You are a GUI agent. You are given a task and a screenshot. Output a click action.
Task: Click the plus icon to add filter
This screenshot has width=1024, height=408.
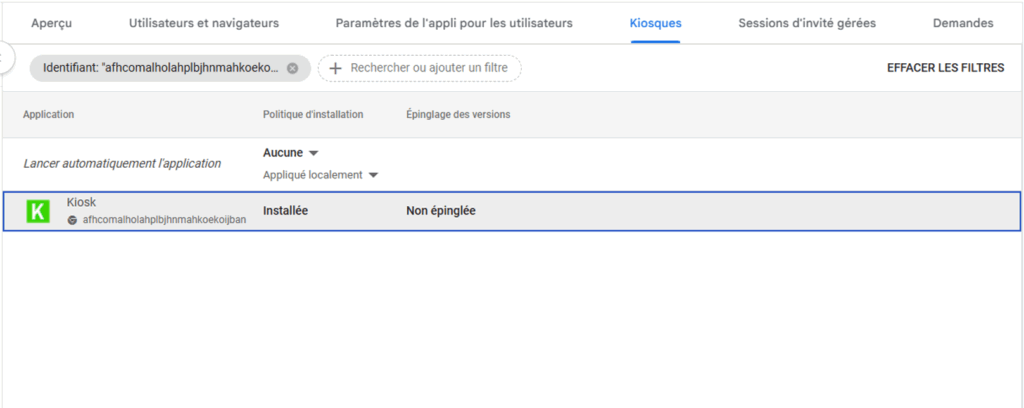pyautogui.click(x=335, y=68)
